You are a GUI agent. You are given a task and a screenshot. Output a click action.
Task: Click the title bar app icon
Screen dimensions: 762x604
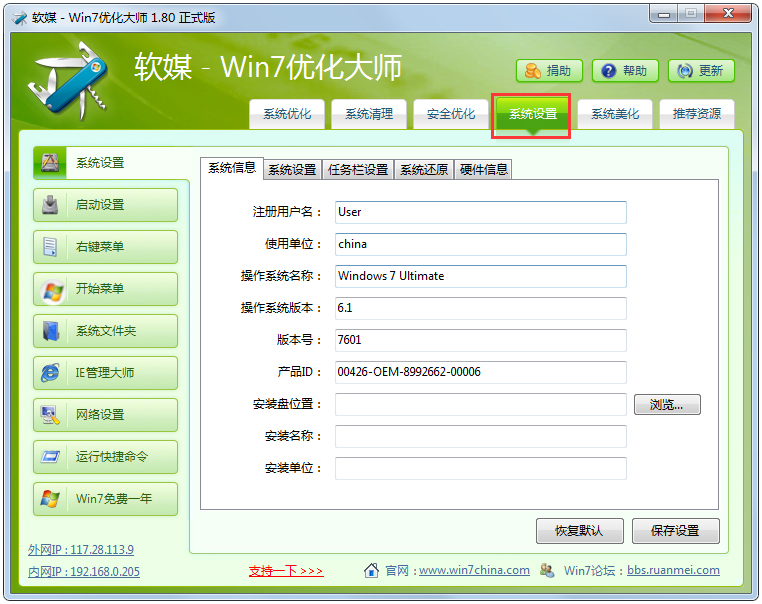(20, 18)
